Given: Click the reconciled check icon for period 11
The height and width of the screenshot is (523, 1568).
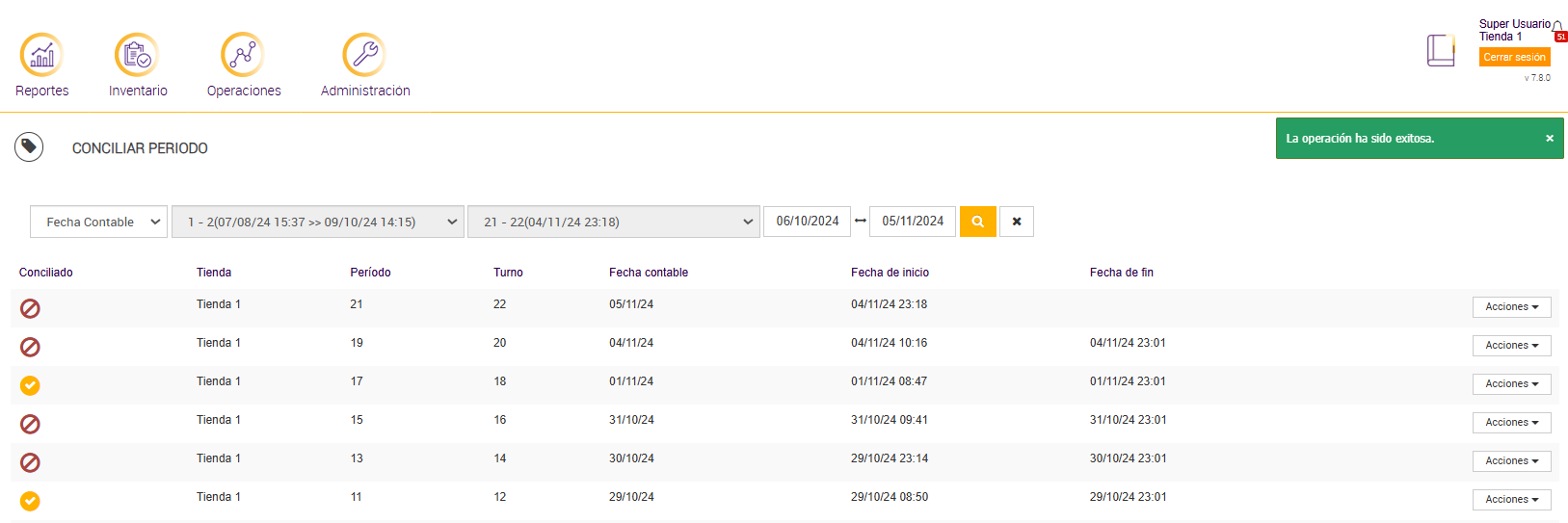Looking at the screenshot, I should pos(31,501).
